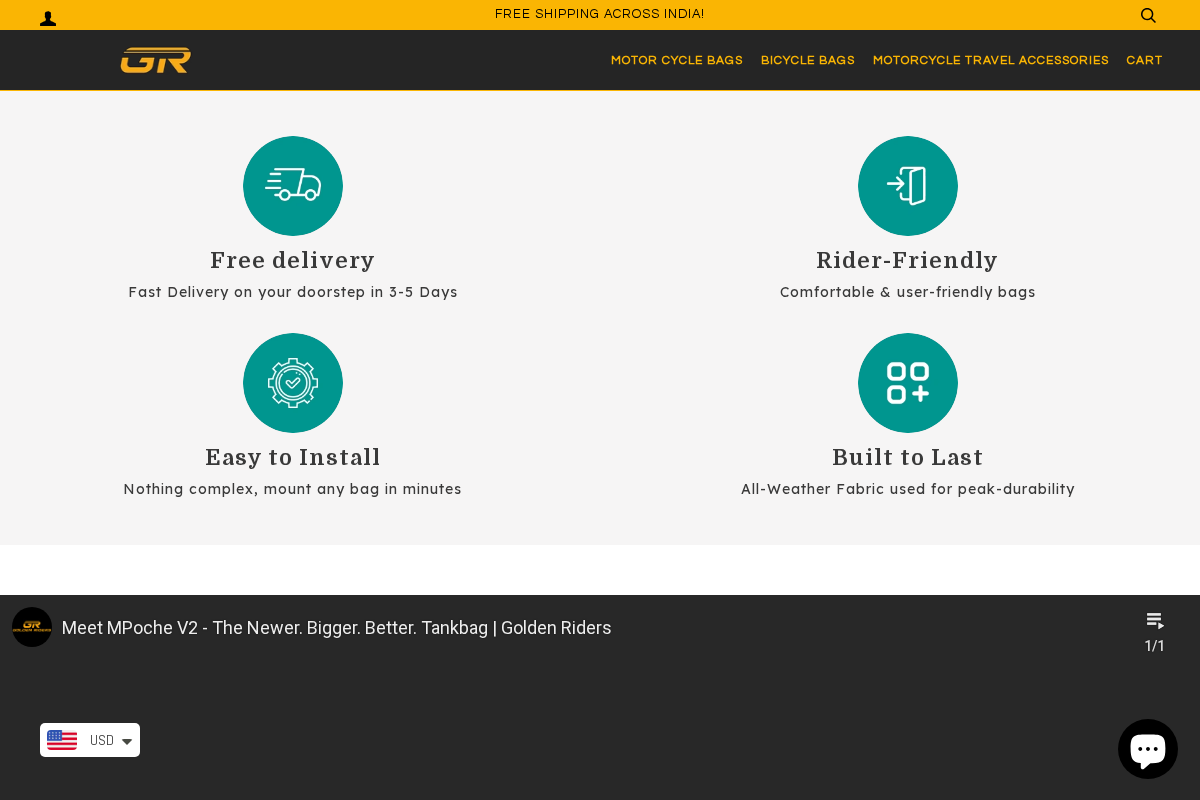This screenshot has width=1200, height=800.
Task: Click the Built to Last icon
Action: point(907,383)
